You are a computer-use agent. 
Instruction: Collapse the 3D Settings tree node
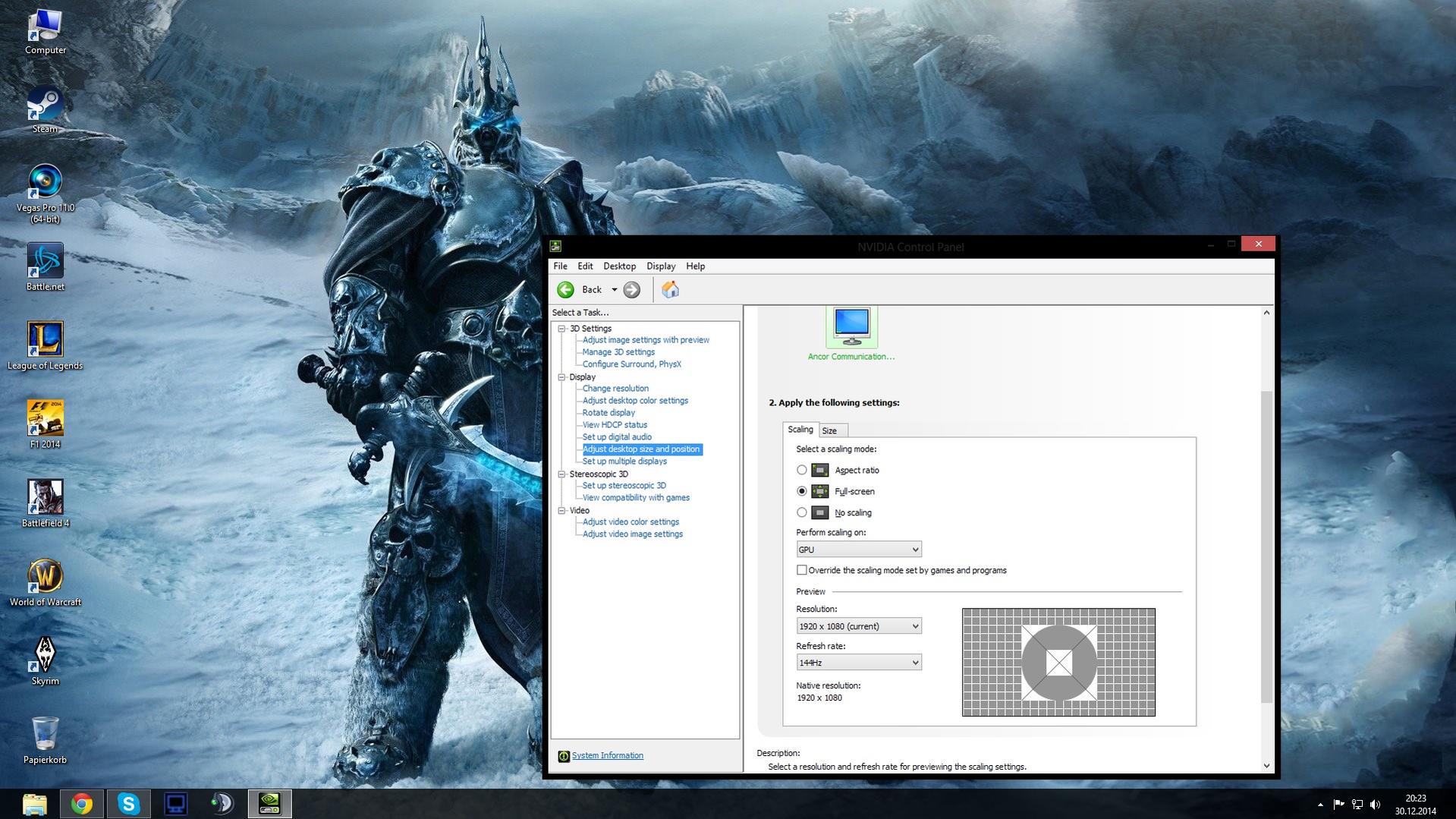pyautogui.click(x=562, y=329)
